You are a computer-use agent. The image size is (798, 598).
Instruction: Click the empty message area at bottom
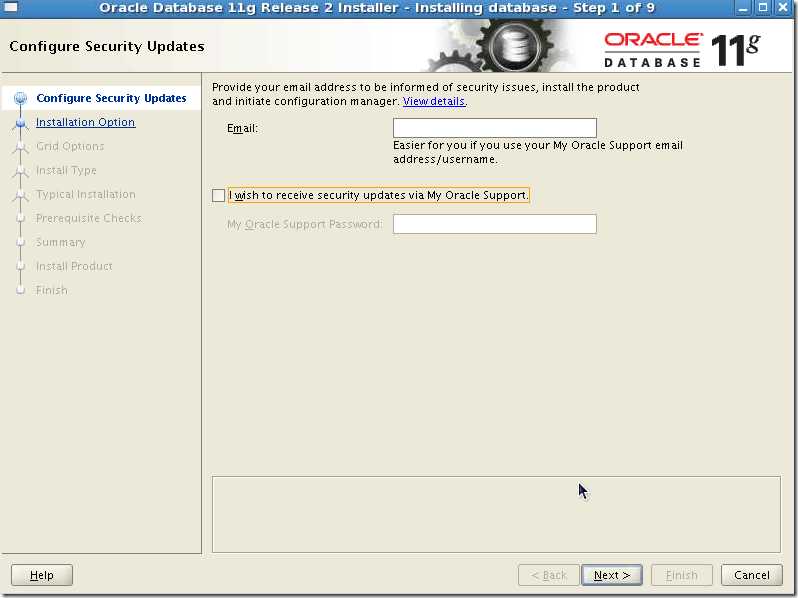tap(496, 514)
